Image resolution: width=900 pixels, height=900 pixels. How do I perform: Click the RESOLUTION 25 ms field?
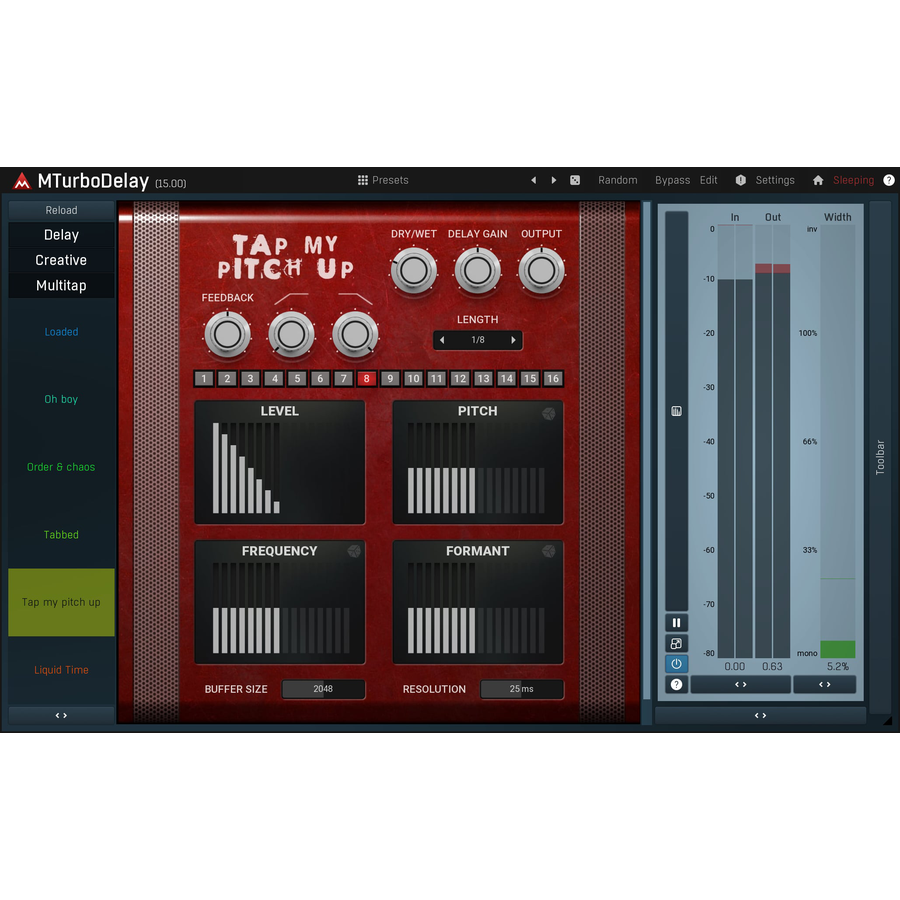(x=522, y=689)
